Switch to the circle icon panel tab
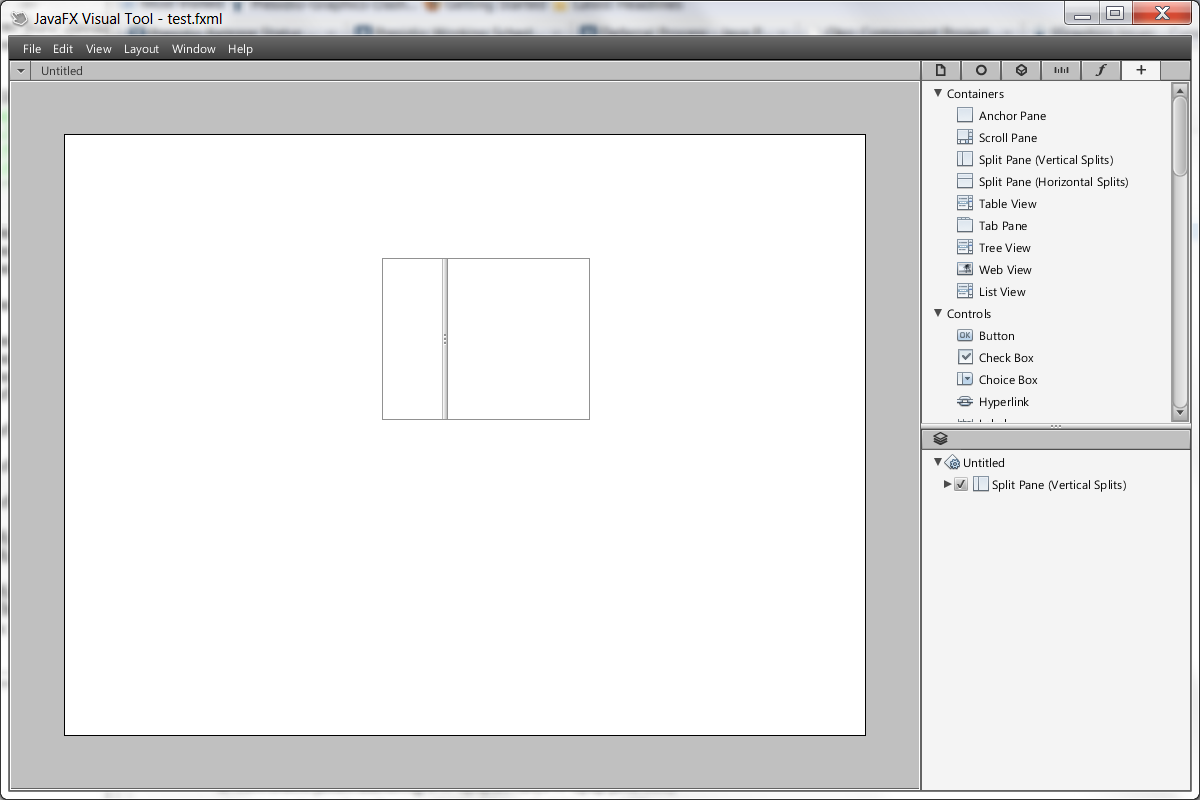 981,70
